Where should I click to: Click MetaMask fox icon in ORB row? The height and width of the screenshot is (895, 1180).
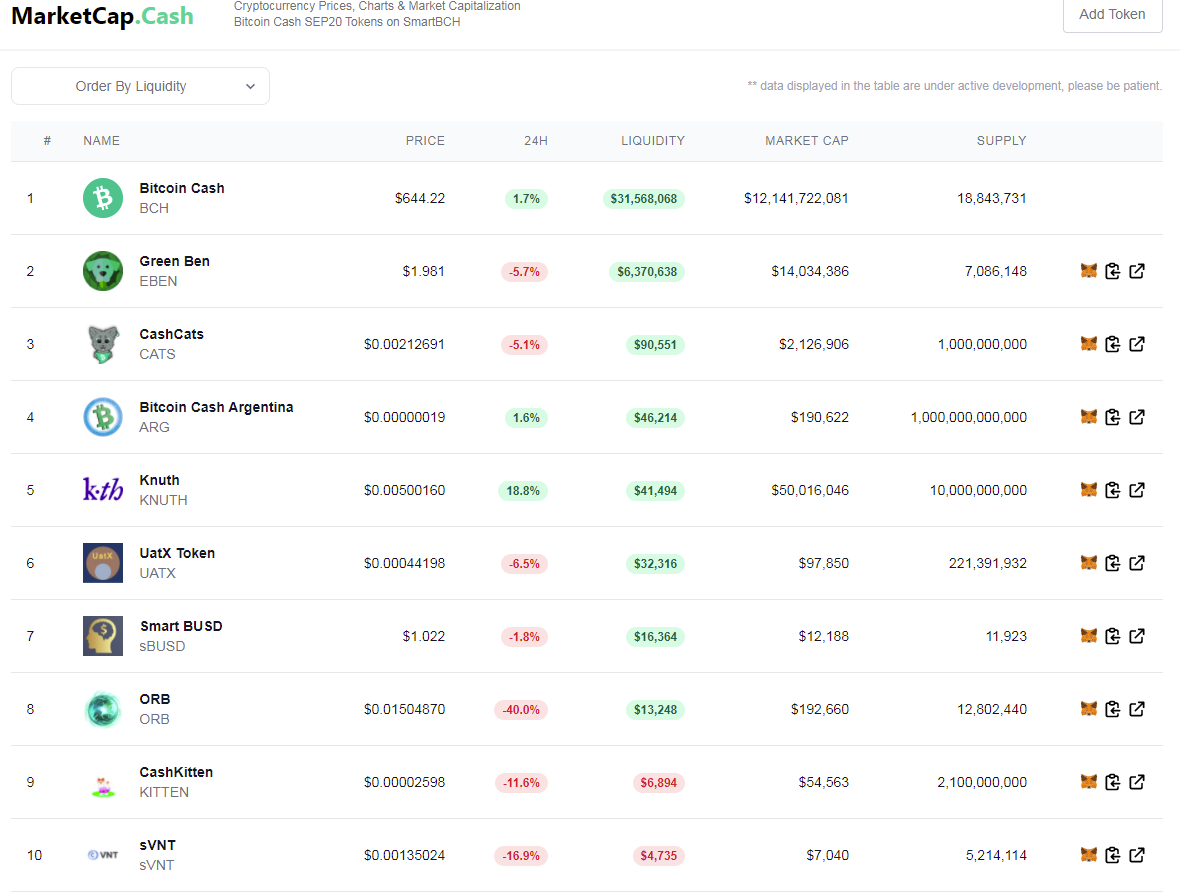coord(1088,709)
